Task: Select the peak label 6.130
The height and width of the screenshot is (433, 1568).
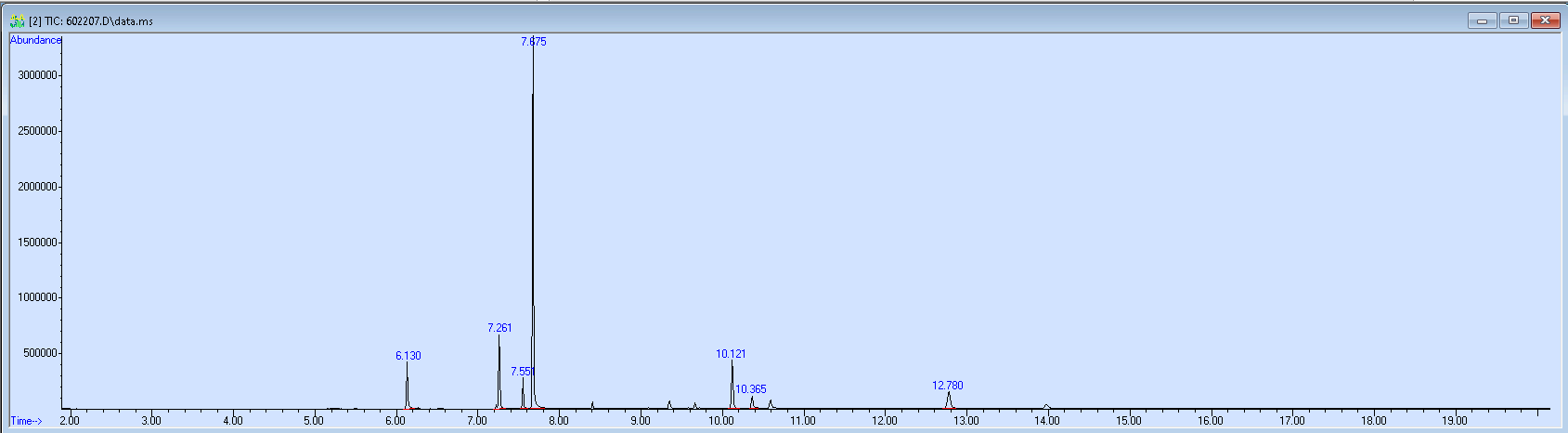Action: [408, 356]
